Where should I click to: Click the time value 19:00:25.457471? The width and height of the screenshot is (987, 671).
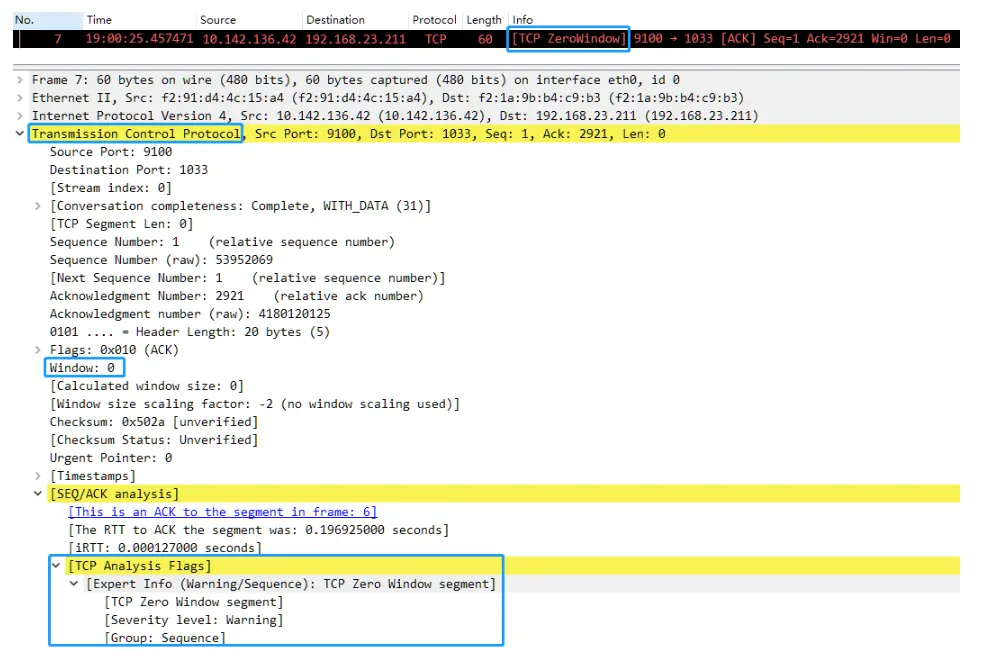click(140, 39)
